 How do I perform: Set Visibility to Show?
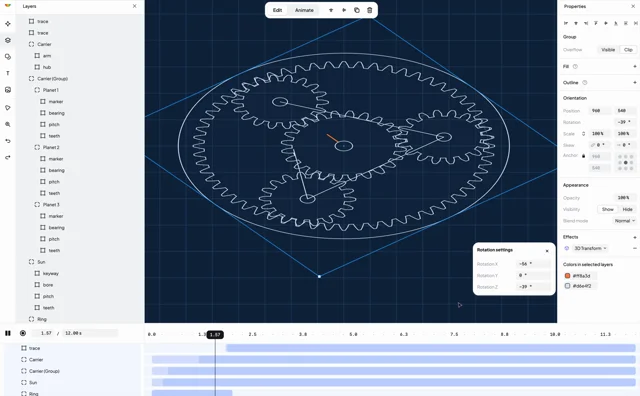608,209
